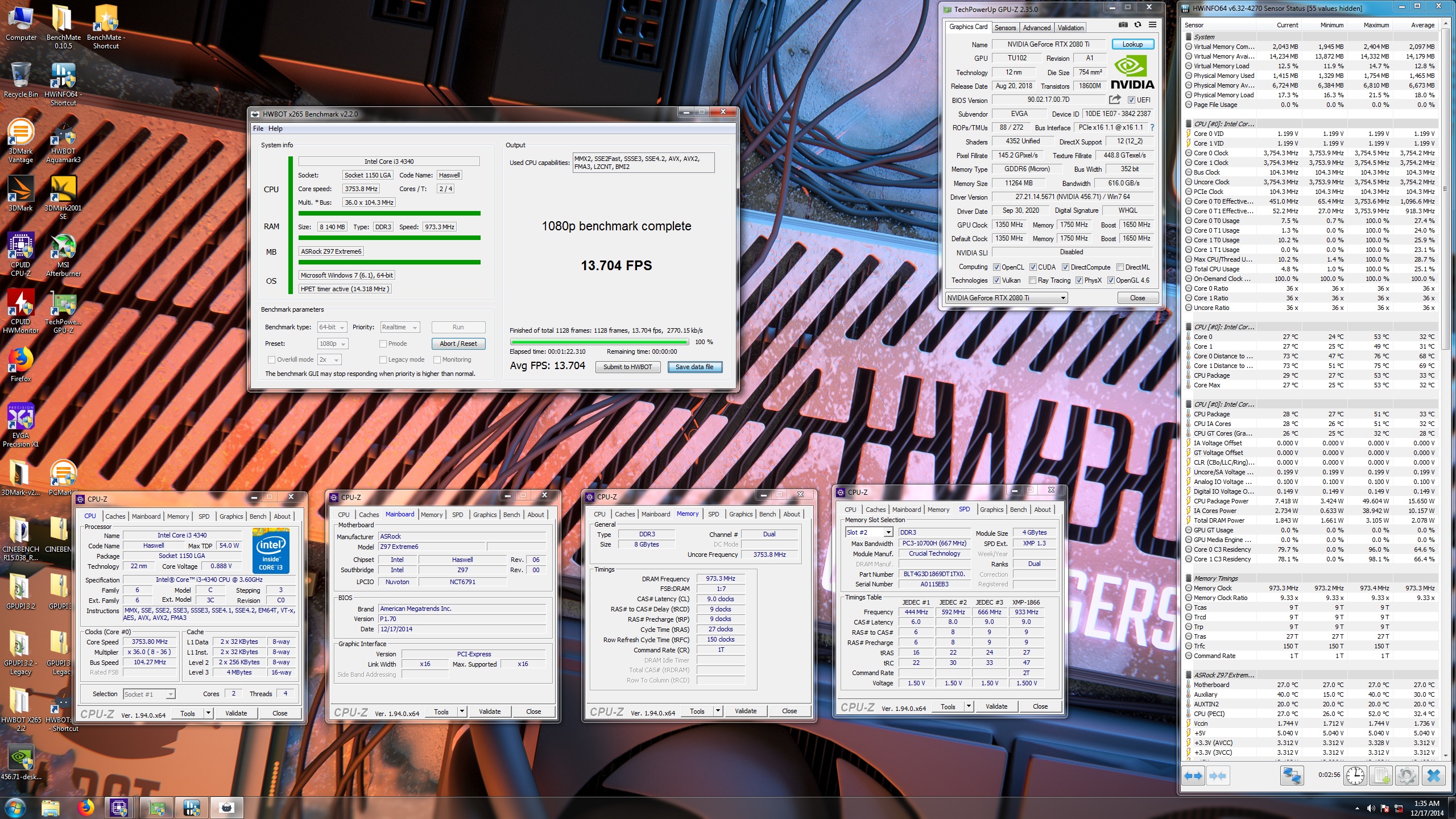Open the GPU selection dropdown in GPU-Z
Viewport: 1456px width, 819px height.
pyautogui.click(x=1006, y=298)
